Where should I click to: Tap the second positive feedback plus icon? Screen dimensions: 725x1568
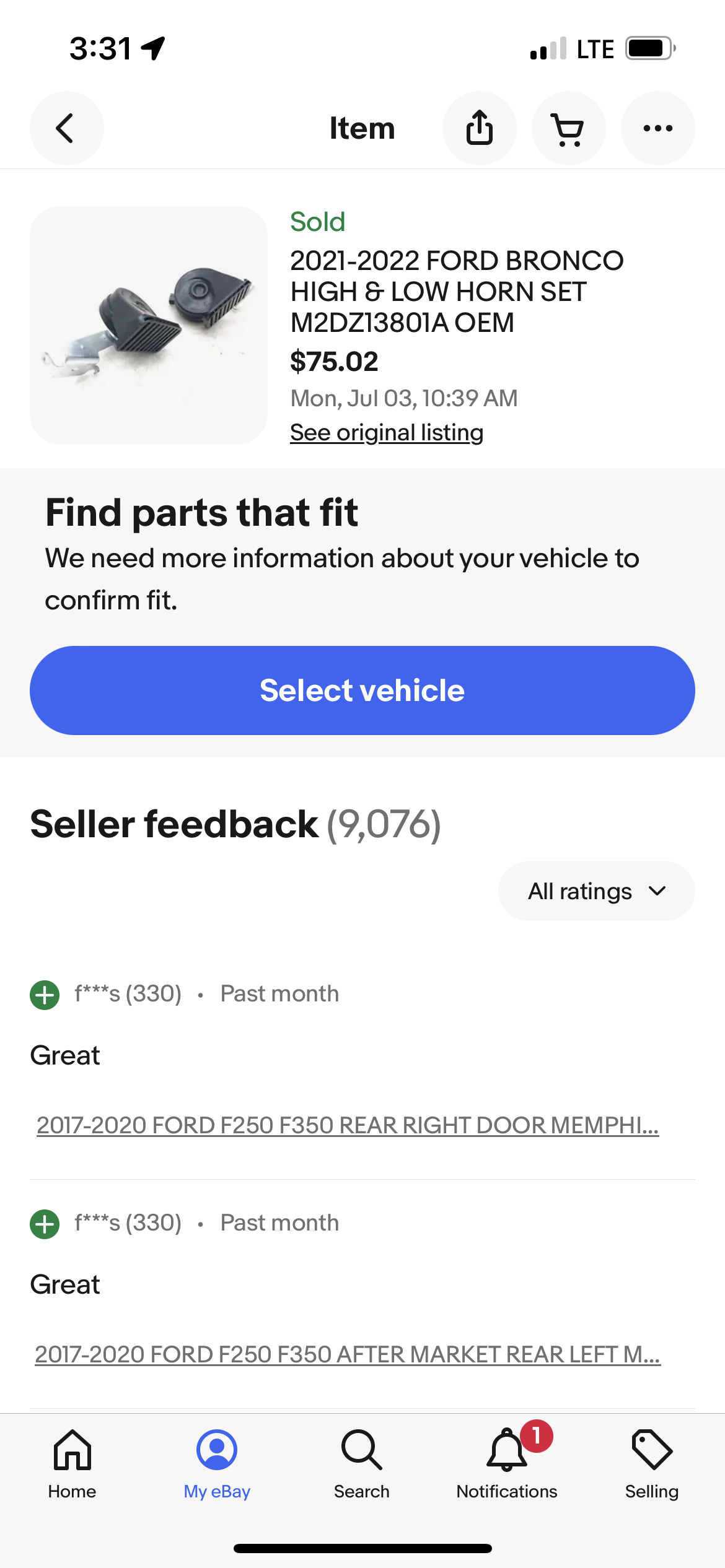pos(45,1224)
